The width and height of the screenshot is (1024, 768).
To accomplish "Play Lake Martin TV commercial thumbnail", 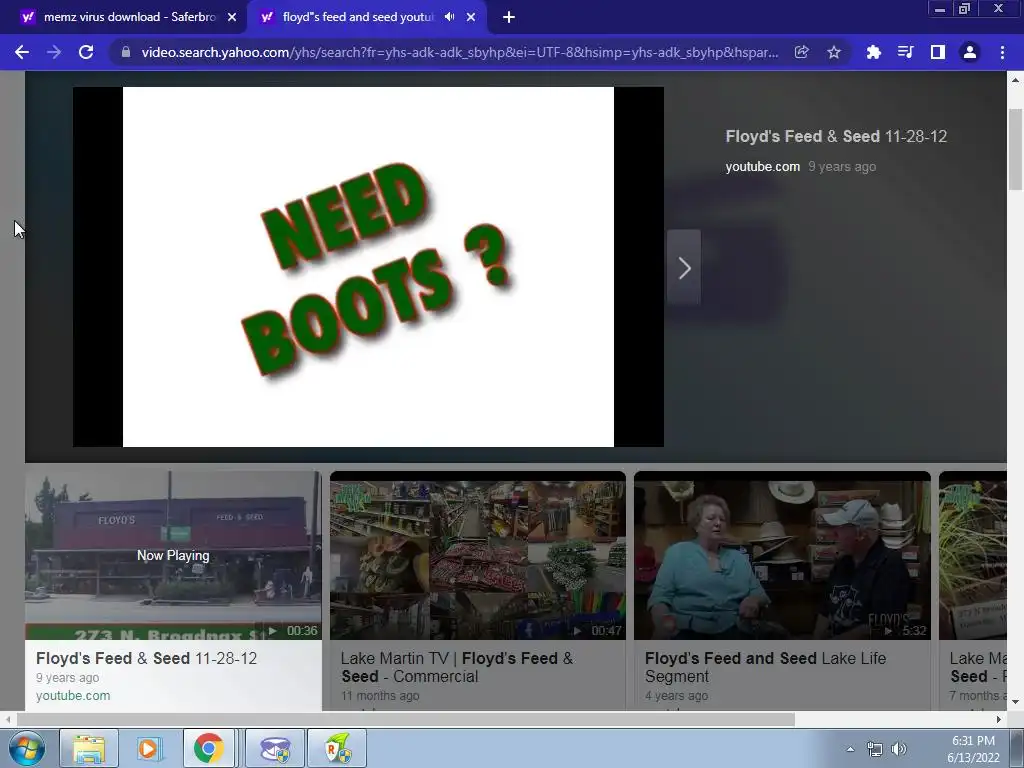I will [477, 555].
